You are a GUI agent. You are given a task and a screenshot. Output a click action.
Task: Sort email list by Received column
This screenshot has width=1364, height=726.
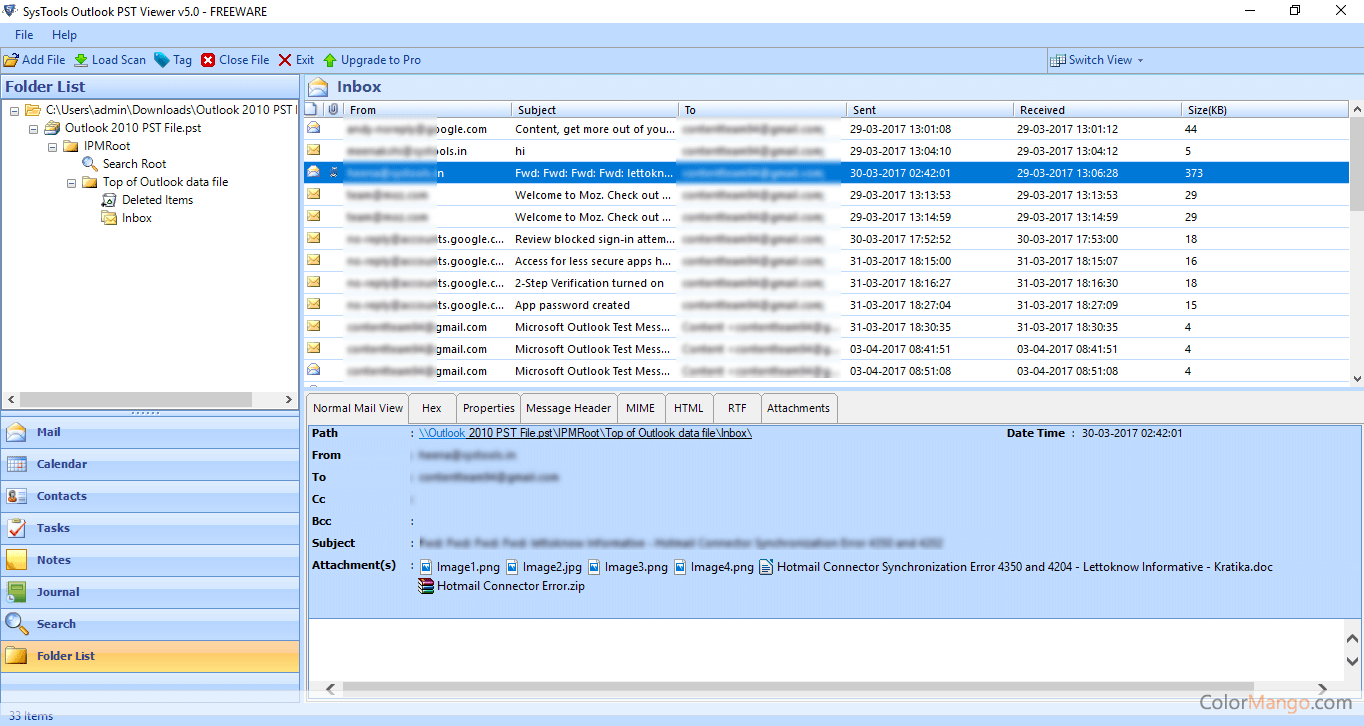coord(1097,110)
